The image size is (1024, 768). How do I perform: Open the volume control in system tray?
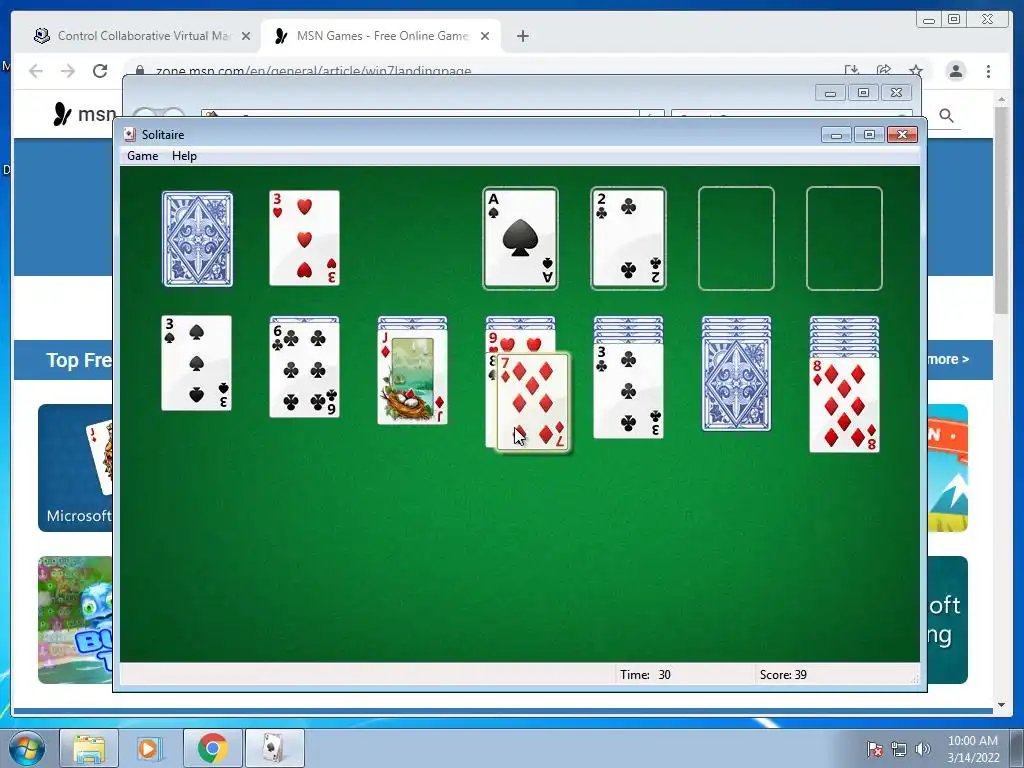[x=923, y=749]
